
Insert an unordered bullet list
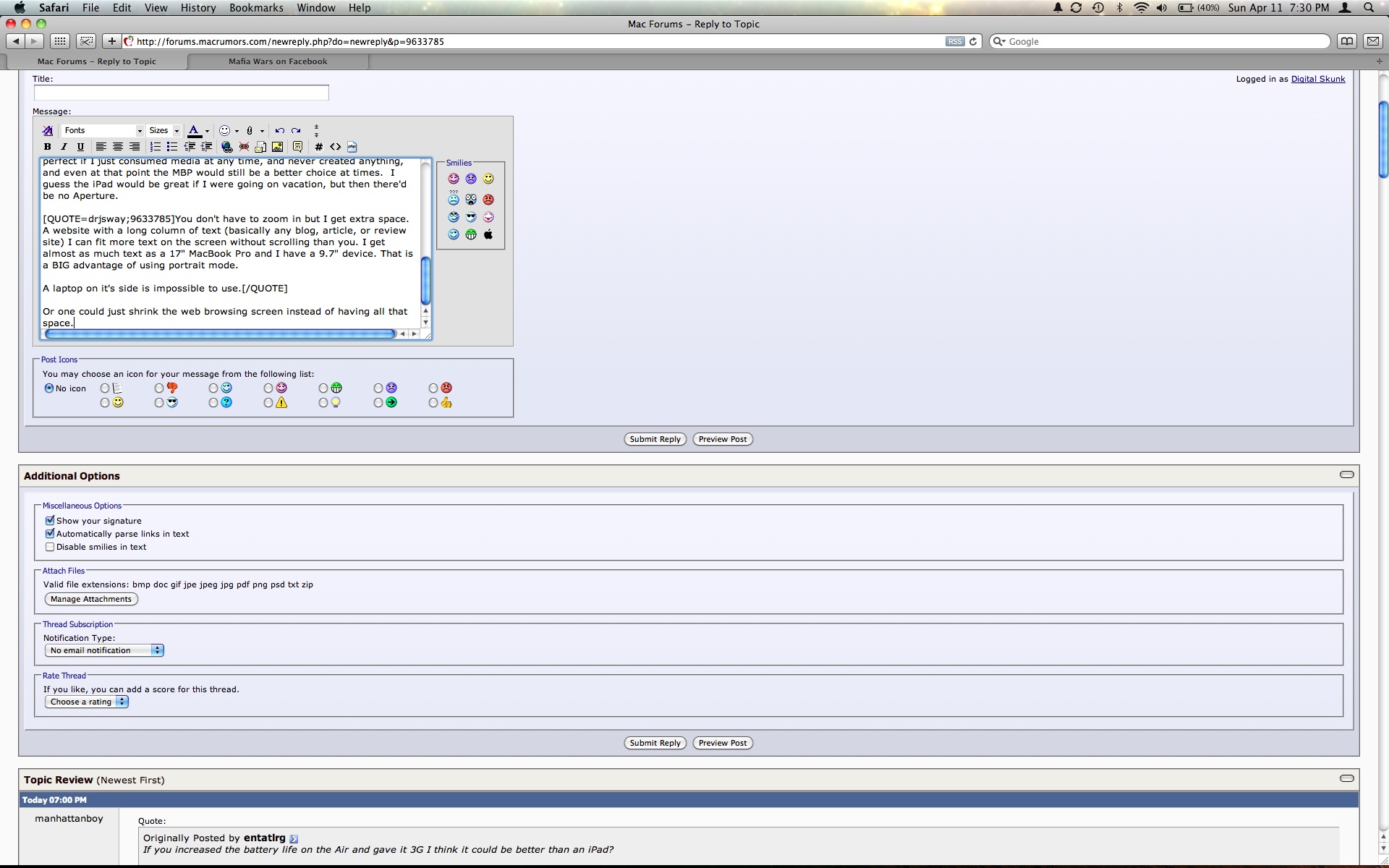point(172,147)
